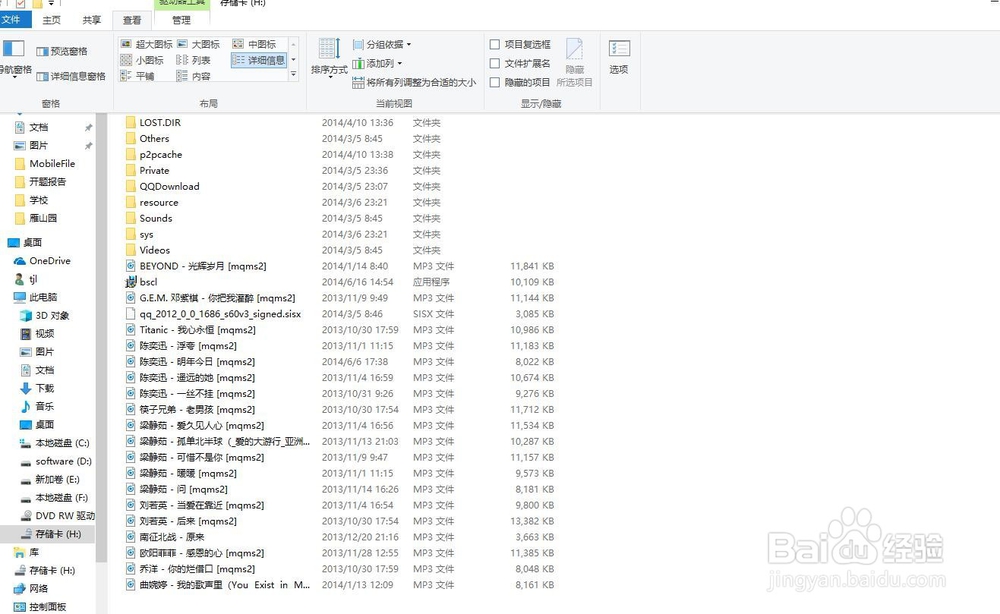Open the 导航窗格 dropdown
The image size is (1000, 614).
tap(14, 58)
